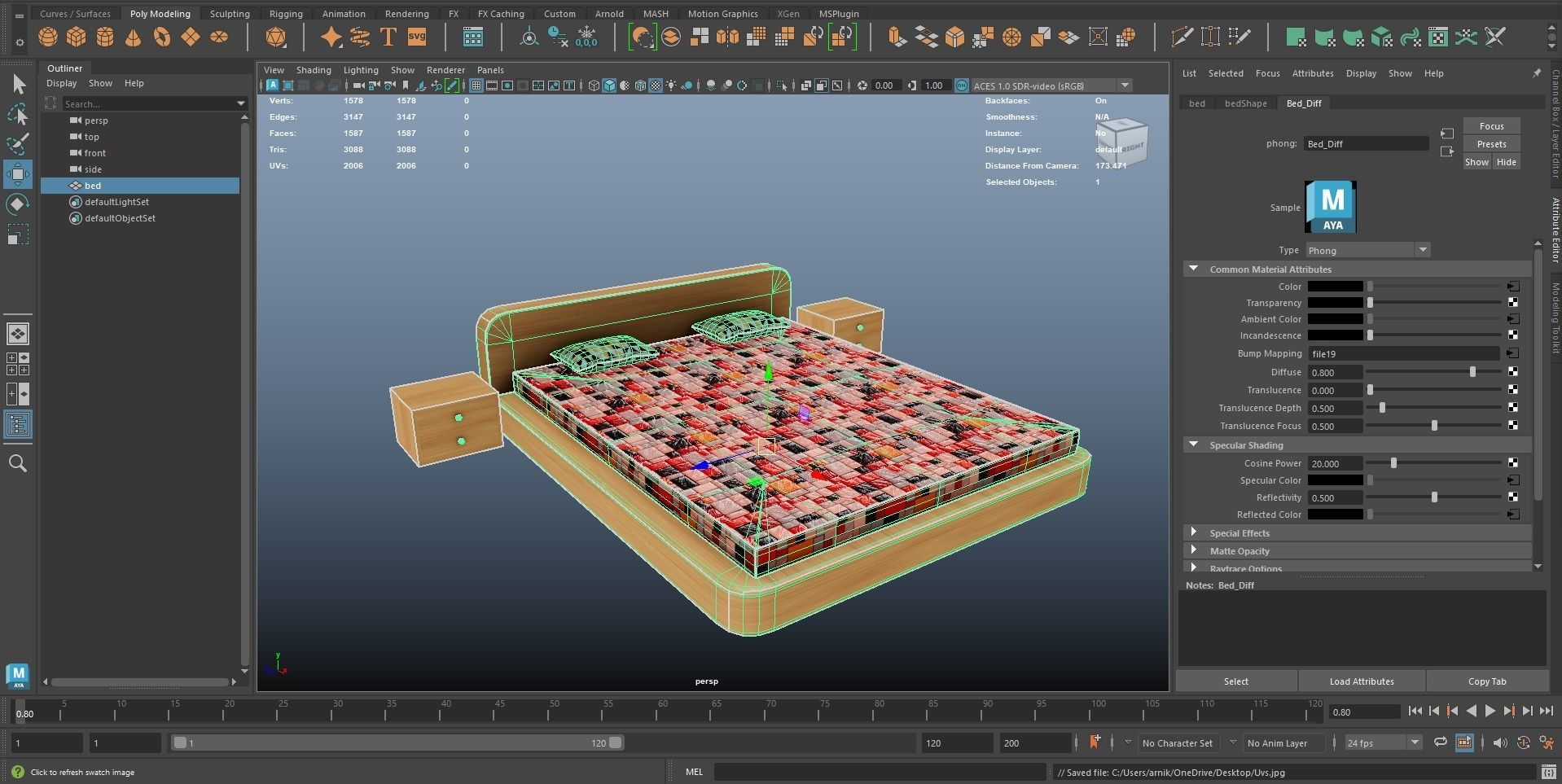Toggle textured display in viewport toolbar
The height and width of the screenshot is (784, 1562).
coord(656,85)
